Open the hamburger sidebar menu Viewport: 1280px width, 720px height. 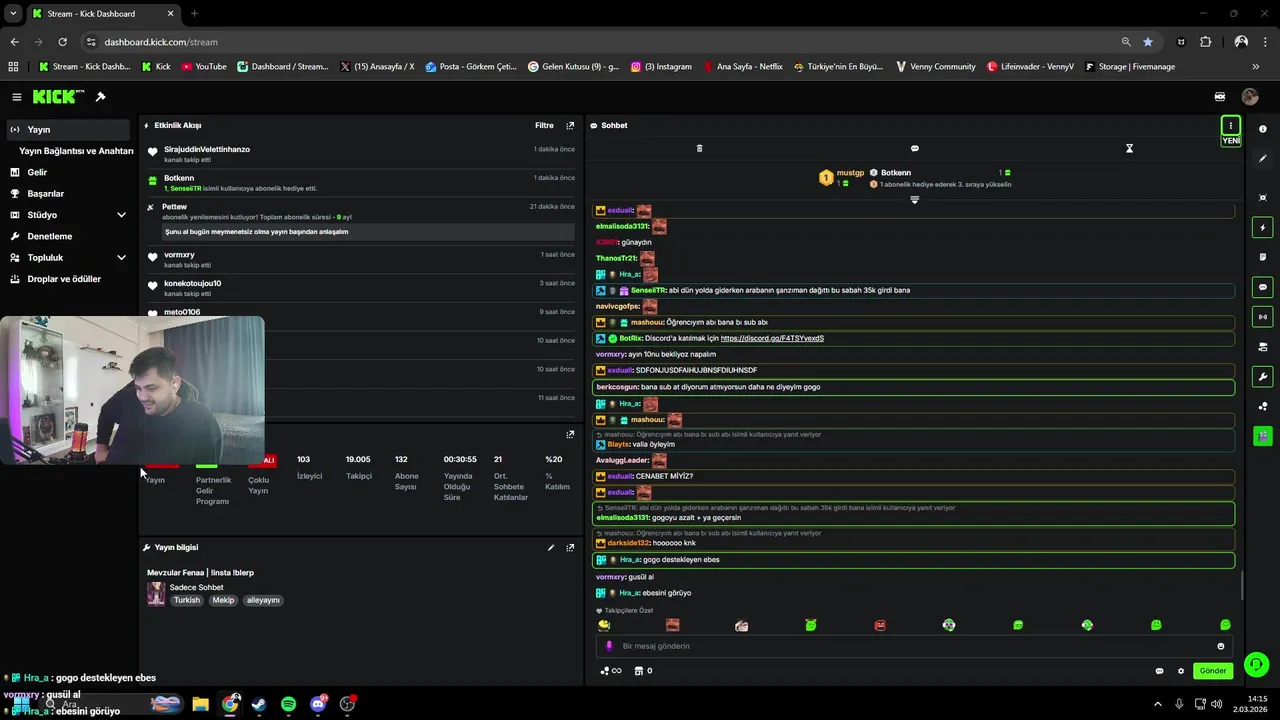(17, 97)
